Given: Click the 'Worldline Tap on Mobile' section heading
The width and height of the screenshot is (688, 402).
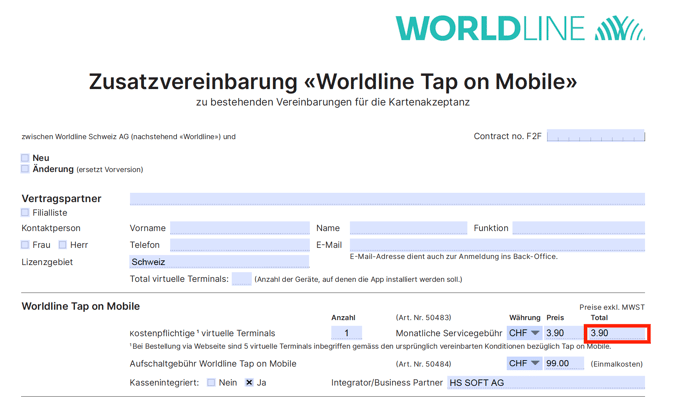Looking at the screenshot, I should (x=81, y=306).
